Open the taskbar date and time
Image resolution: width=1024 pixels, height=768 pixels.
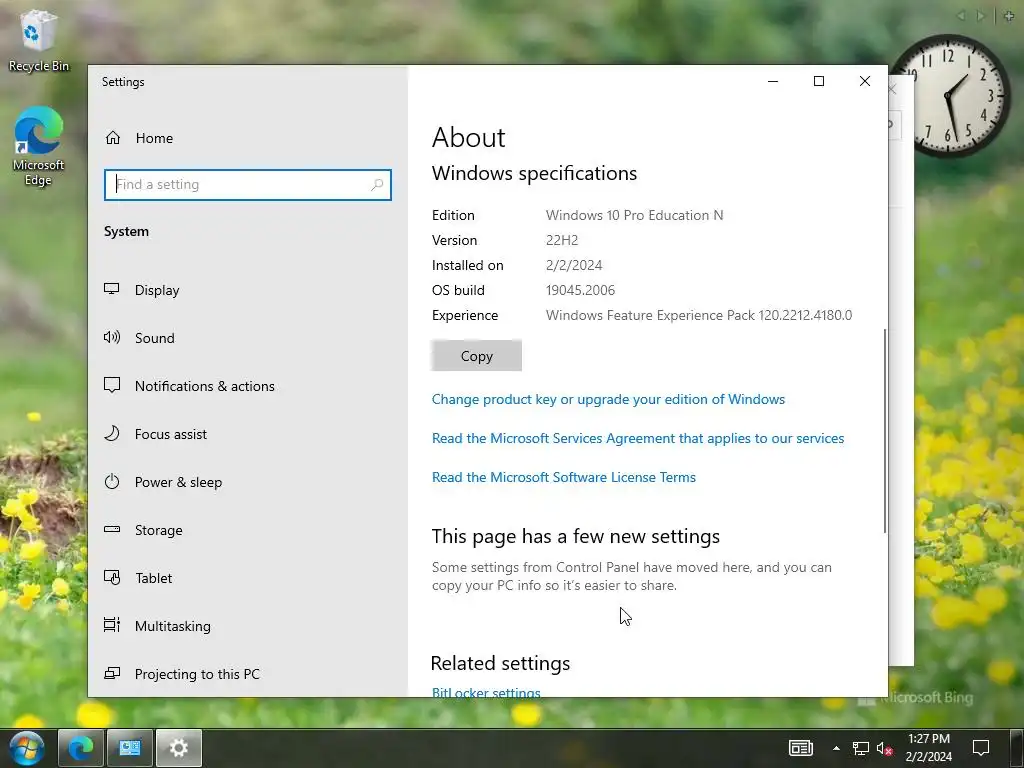tap(929, 748)
